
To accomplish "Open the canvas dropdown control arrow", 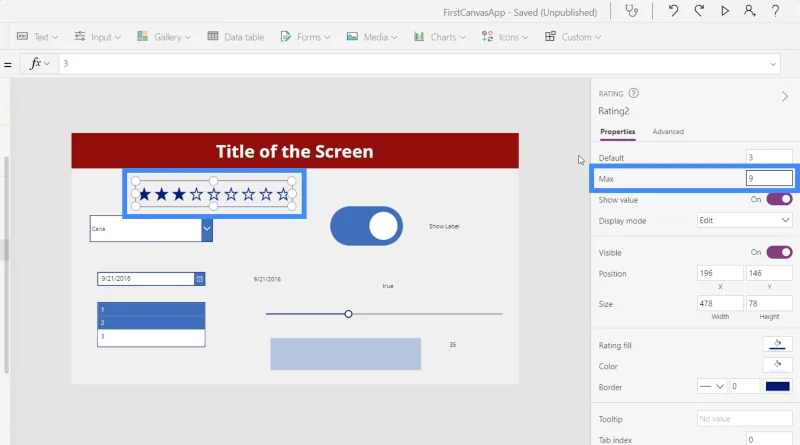I will click(x=207, y=229).
